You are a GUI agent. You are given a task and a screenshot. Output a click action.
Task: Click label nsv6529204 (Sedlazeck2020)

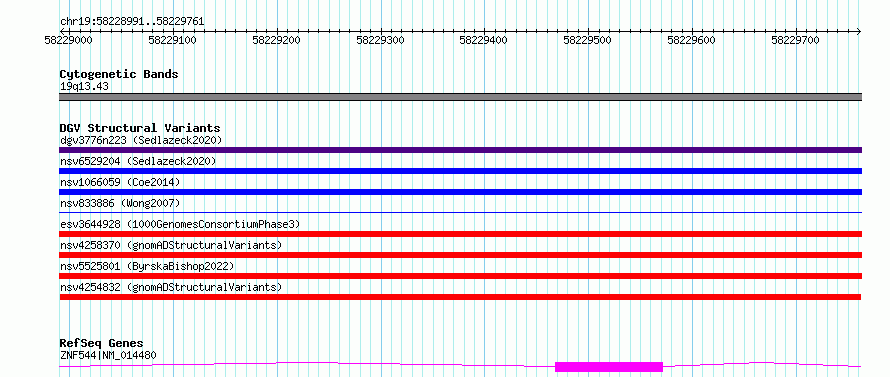coord(138,161)
